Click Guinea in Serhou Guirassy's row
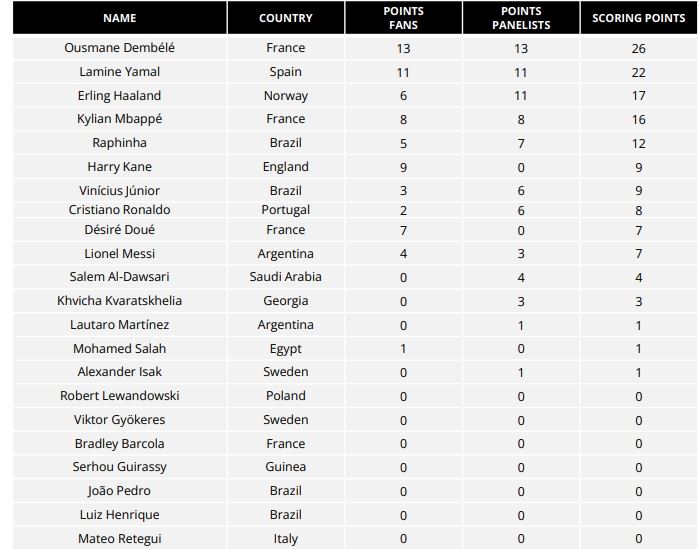Viewport: 699px width, 549px height. [x=285, y=467]
